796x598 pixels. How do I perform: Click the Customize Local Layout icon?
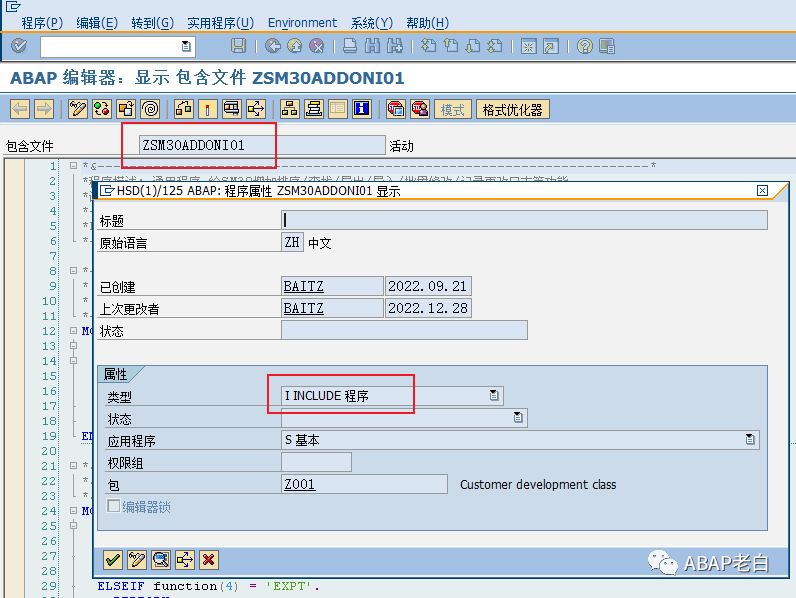coord(607,46)
